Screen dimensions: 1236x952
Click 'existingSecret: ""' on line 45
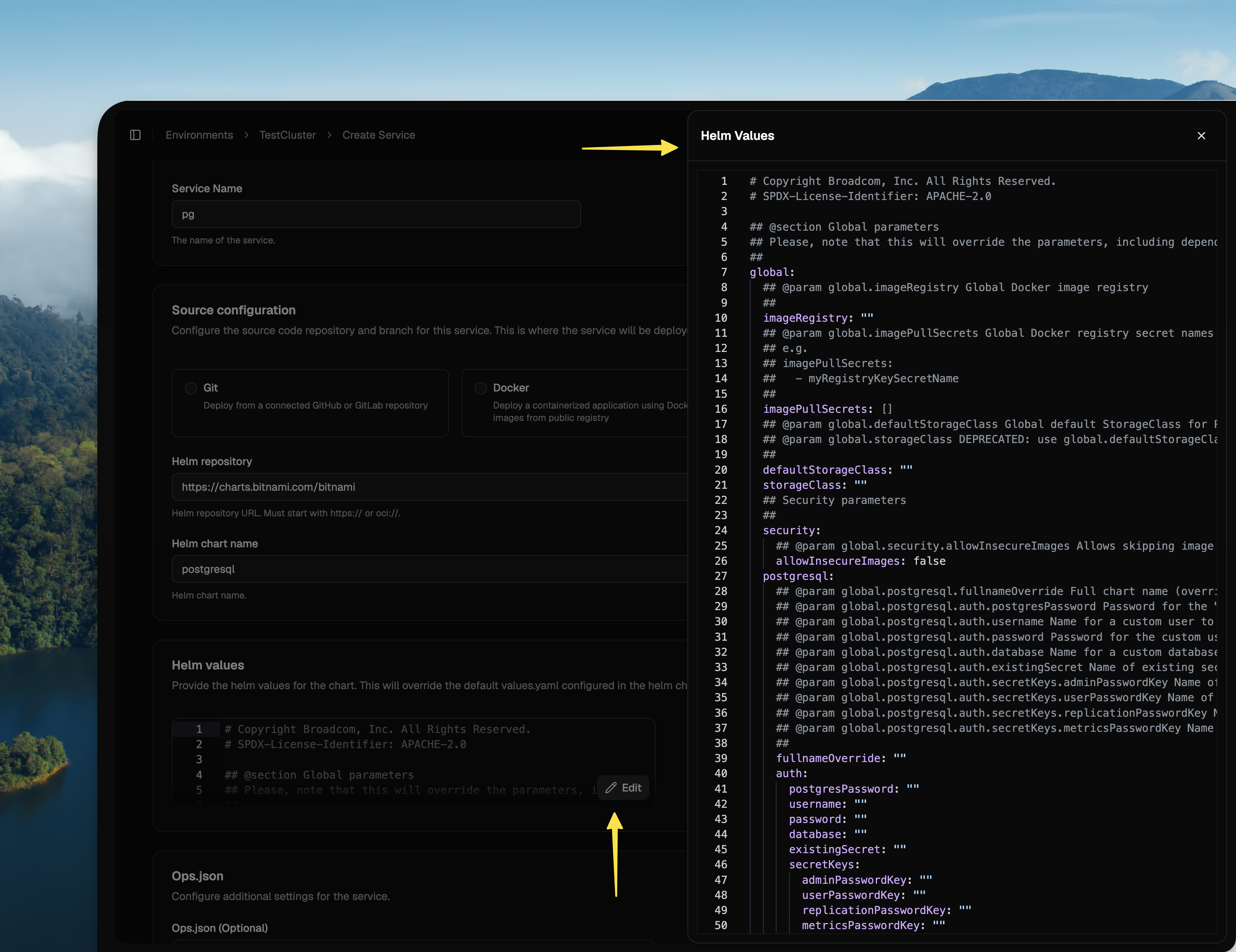click(847, 850)
